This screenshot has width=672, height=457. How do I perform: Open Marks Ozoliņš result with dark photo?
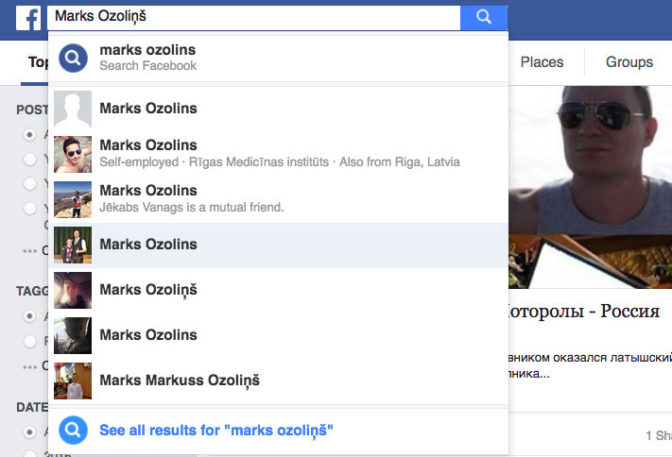click(279, 290)
